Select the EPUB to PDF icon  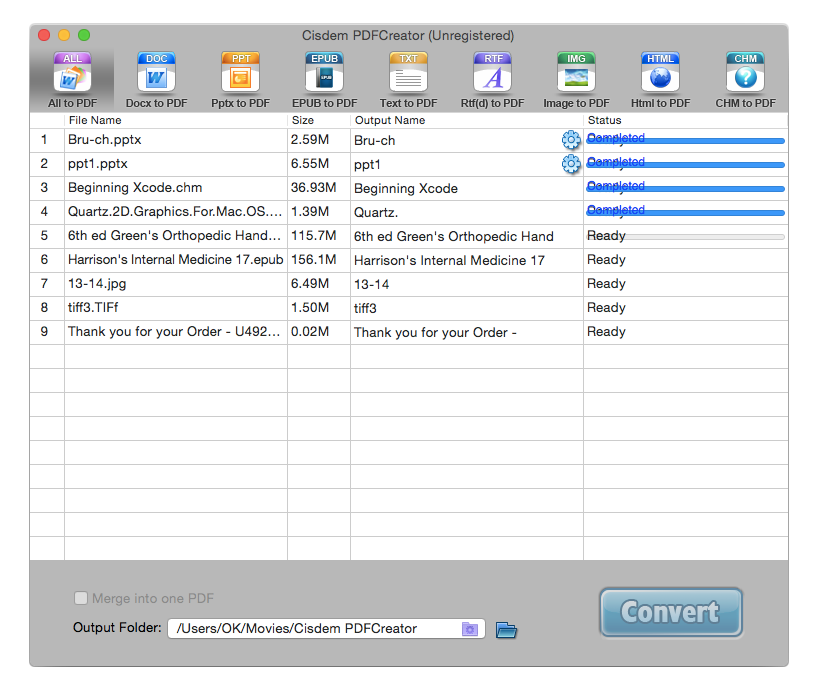[x=324, y=80]
